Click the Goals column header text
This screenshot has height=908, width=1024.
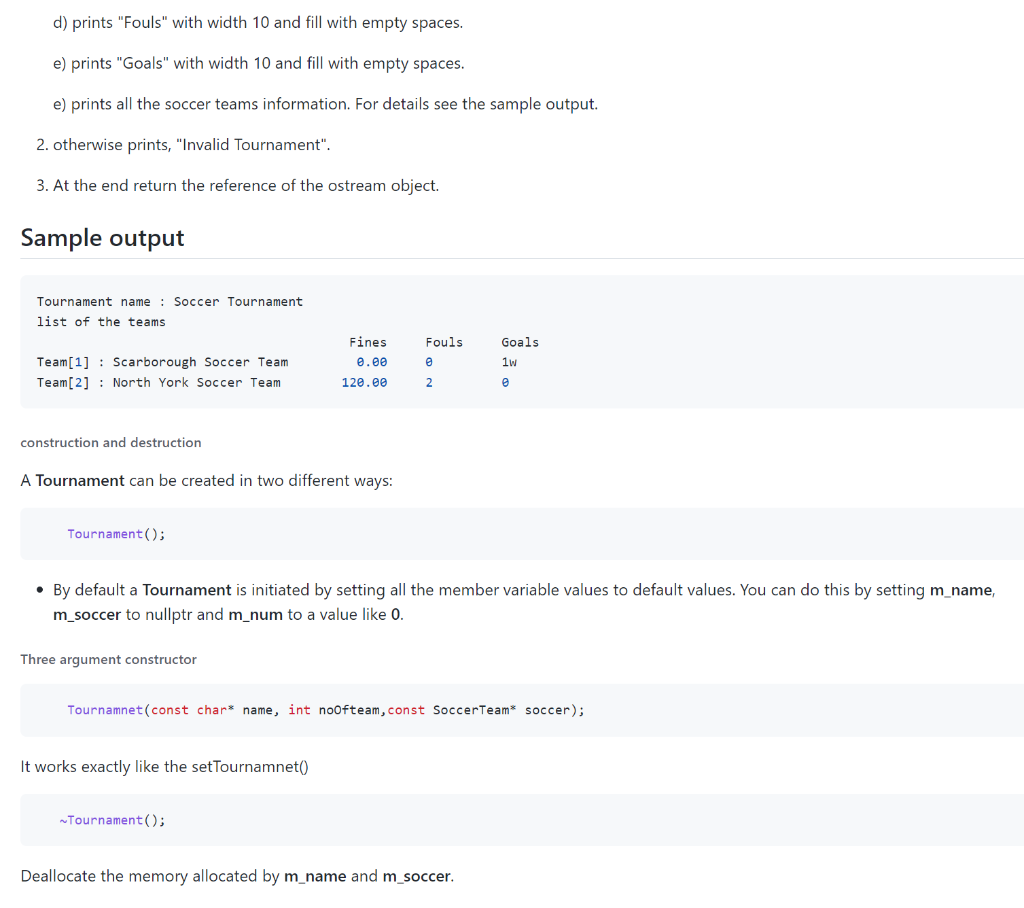[520, 342]
